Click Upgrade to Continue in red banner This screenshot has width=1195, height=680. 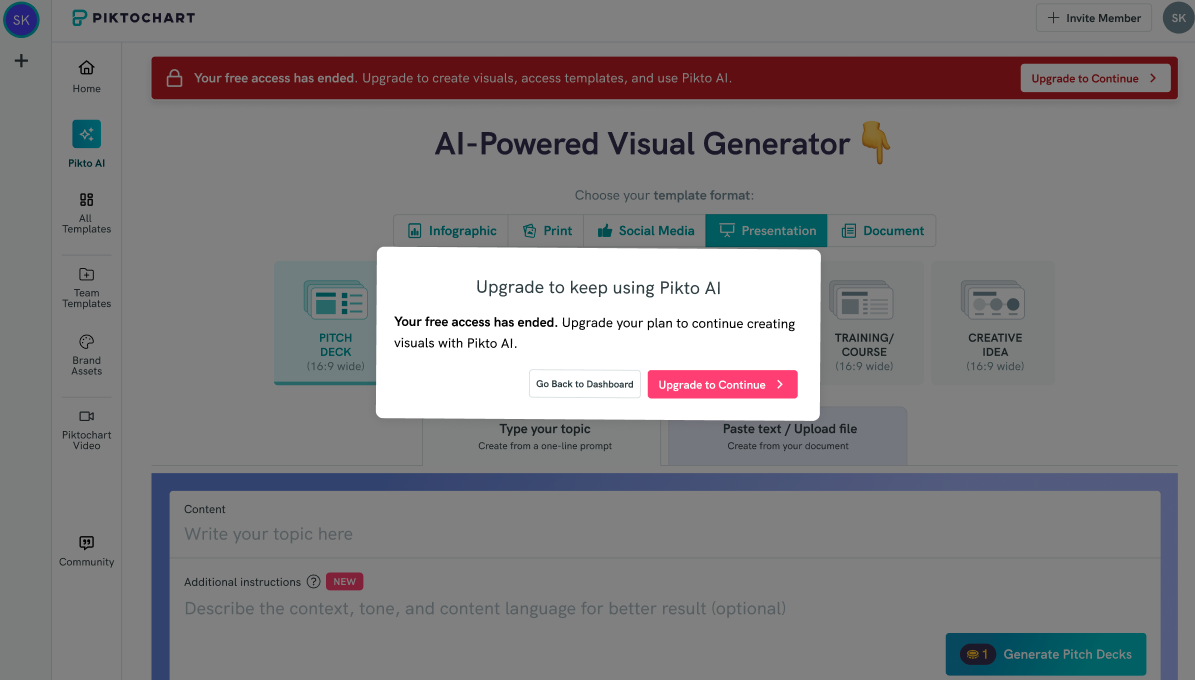click(x=1095, y=79)
